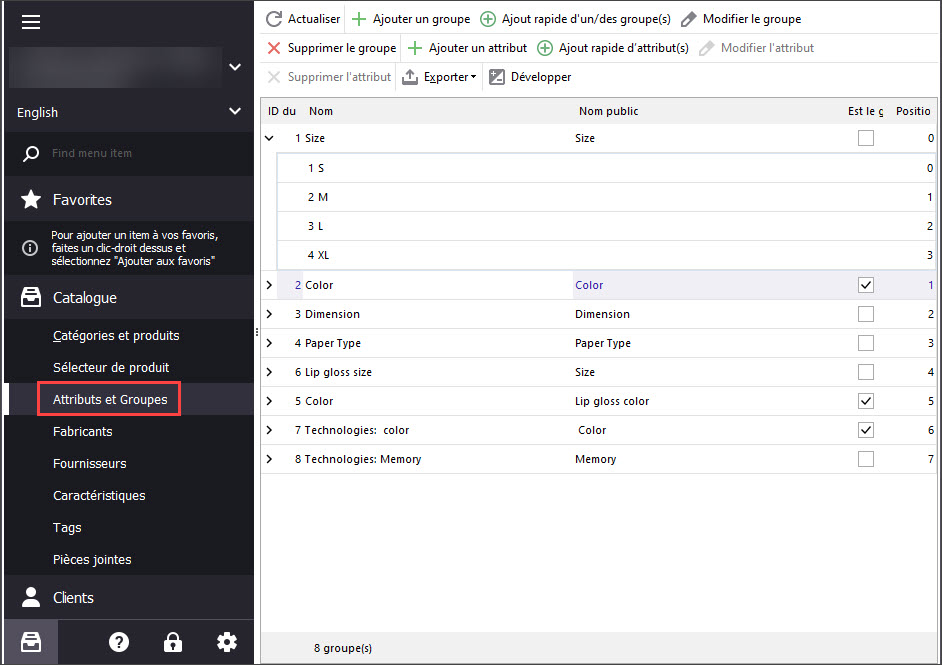
Task: Toggle the Paper Type row checkbox
Action: click(866, 343)
